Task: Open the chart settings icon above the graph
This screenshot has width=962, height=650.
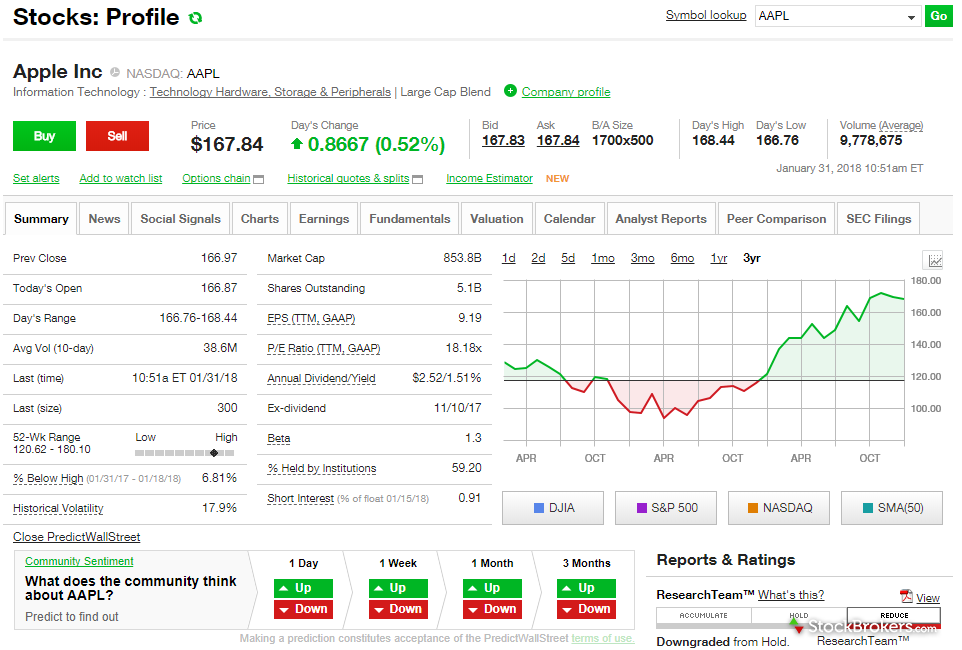Action: 933,260
